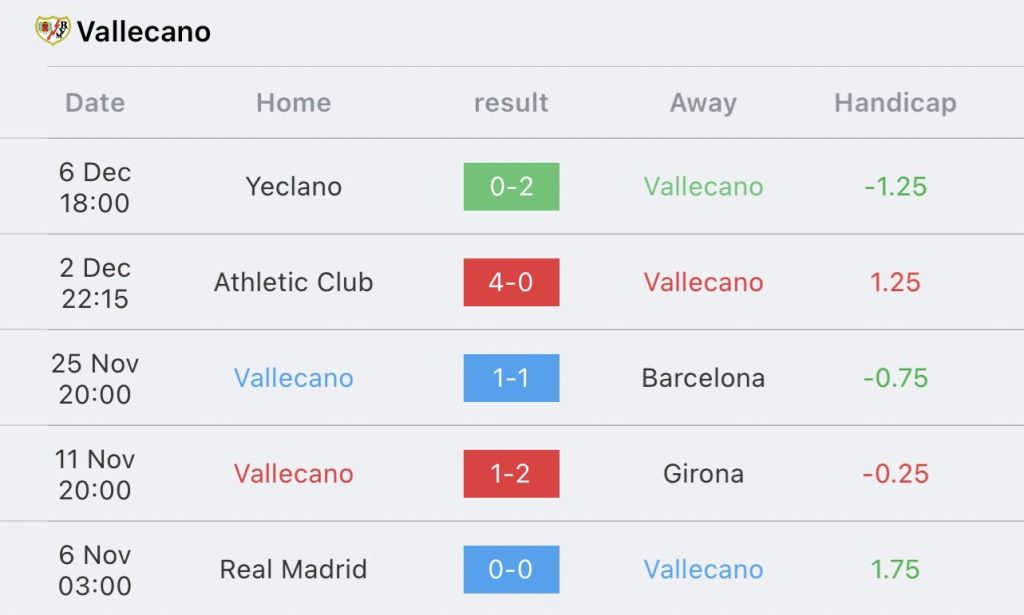Image resolution: width=1024 pixels, height=615 pixels.
Task: Click the Away column header
Action: 703,102
